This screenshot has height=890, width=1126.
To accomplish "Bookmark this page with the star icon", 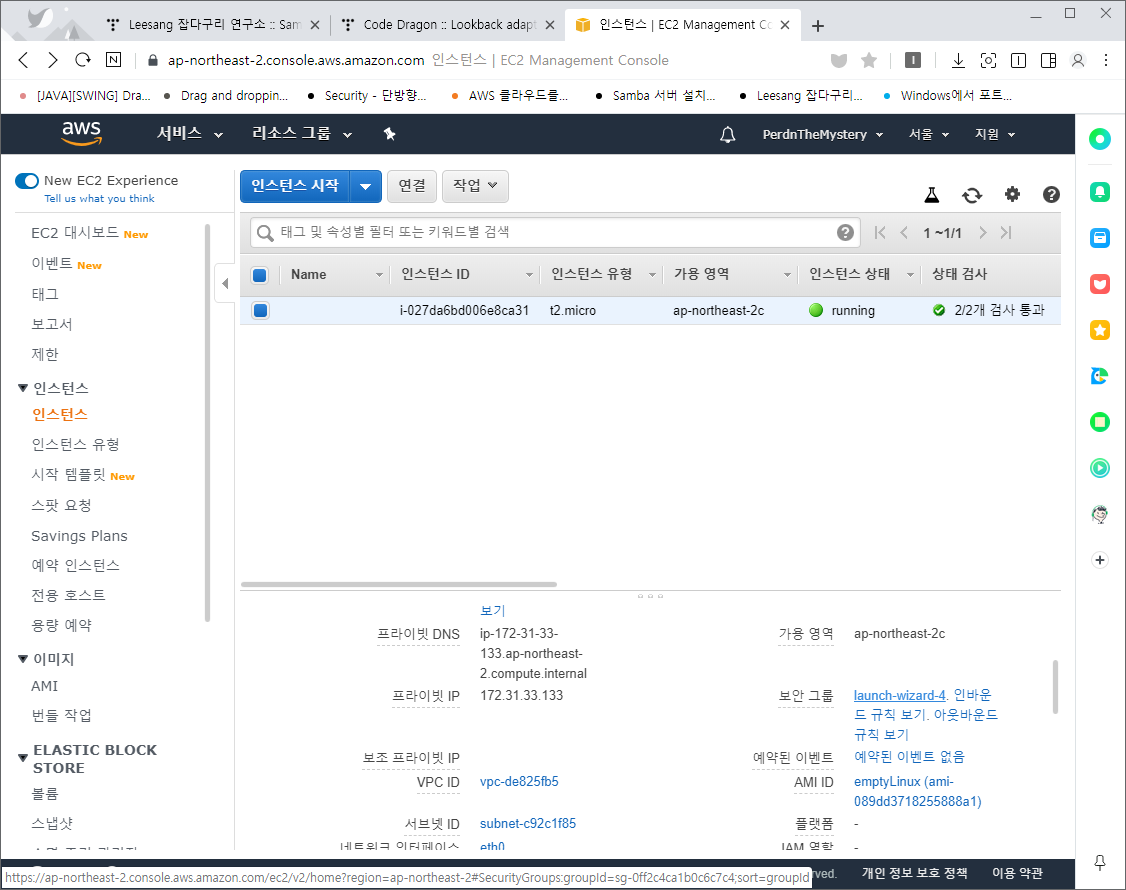I will pos(869,60).
